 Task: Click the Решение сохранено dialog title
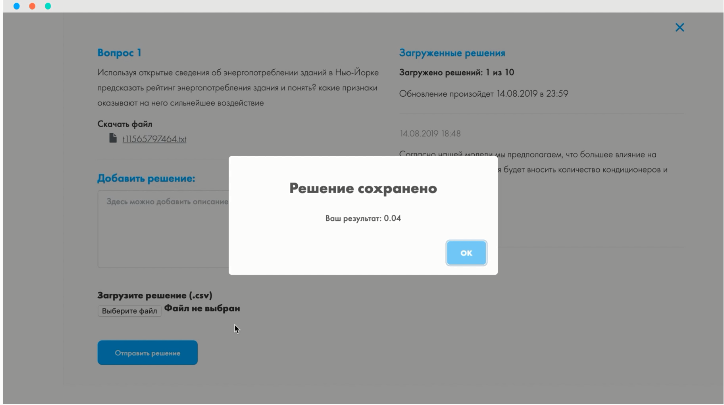[x=363, y=188]
